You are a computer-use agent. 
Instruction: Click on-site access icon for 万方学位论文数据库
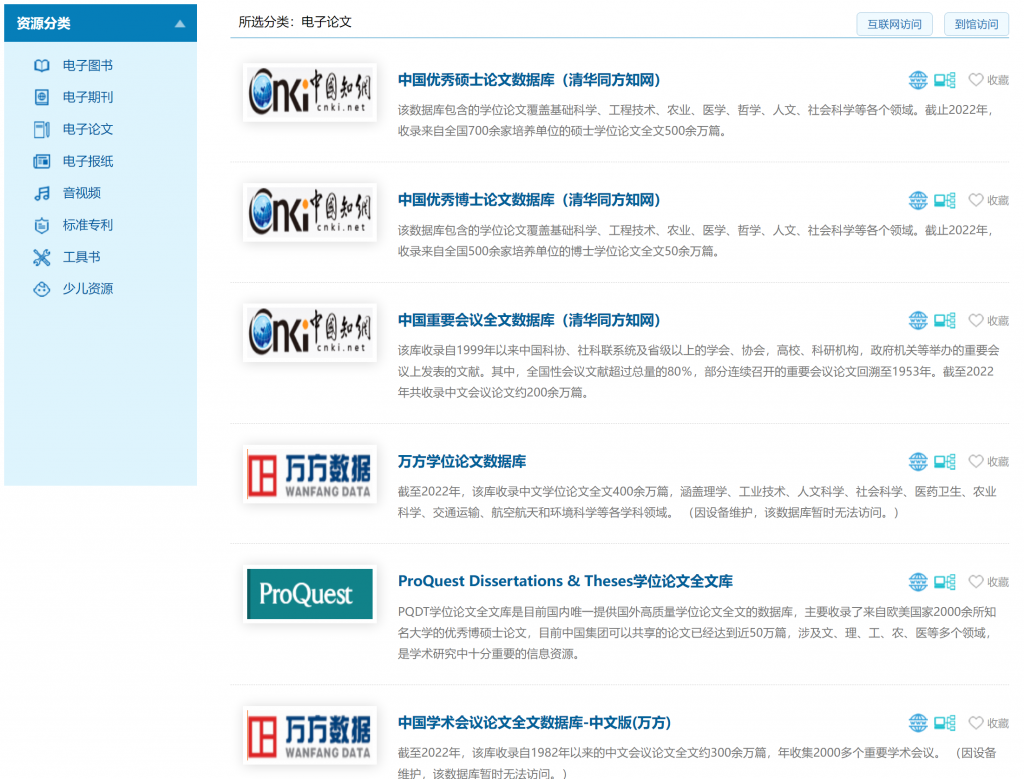pyautogui.click(x=944, y=462)
